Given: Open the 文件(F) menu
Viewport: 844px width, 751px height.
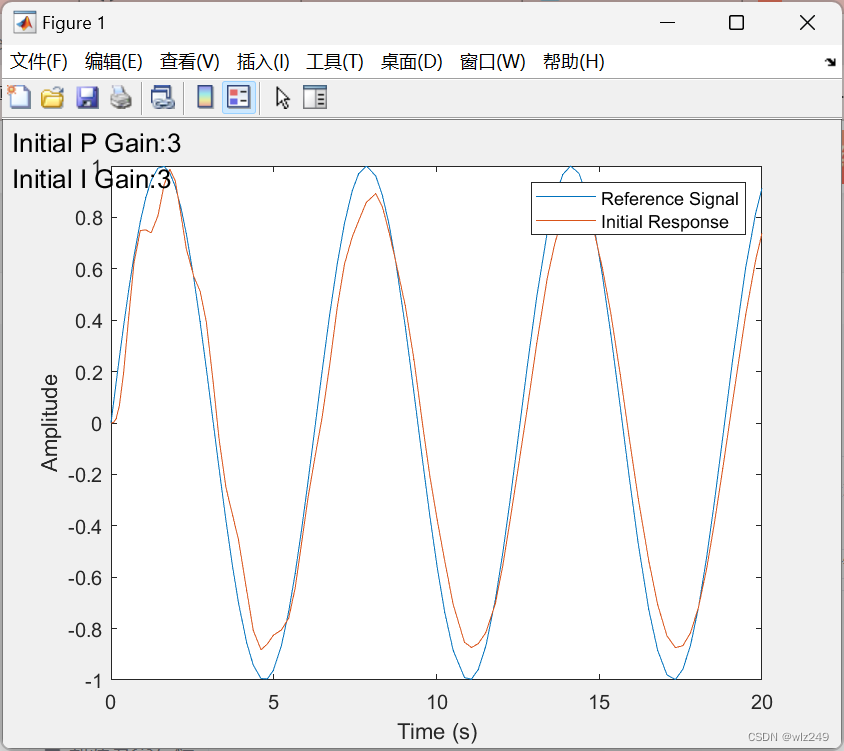Looking at the screenshot, I should tap(39, 61).
